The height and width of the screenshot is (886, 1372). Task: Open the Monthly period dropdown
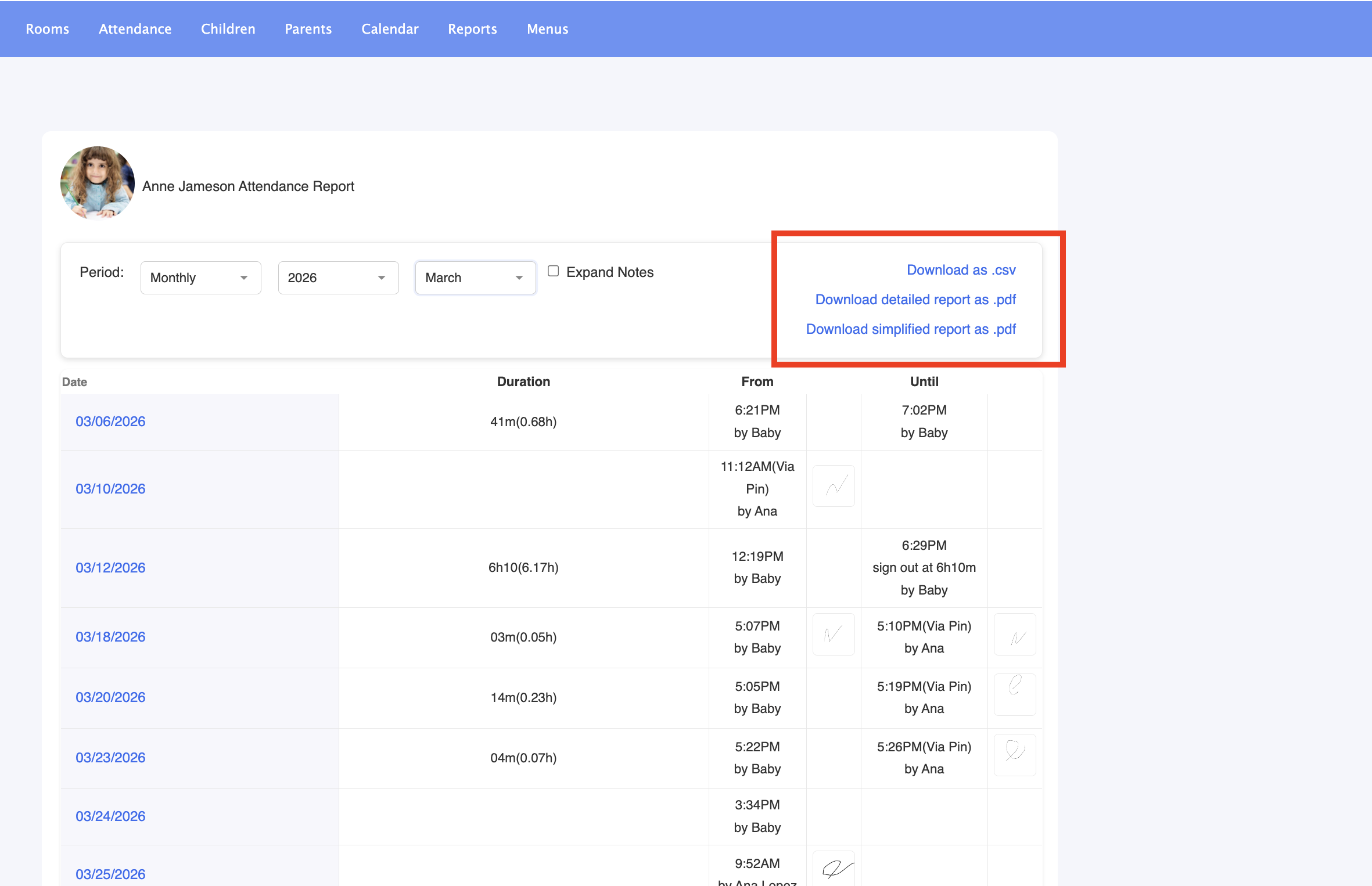point(200,278)
